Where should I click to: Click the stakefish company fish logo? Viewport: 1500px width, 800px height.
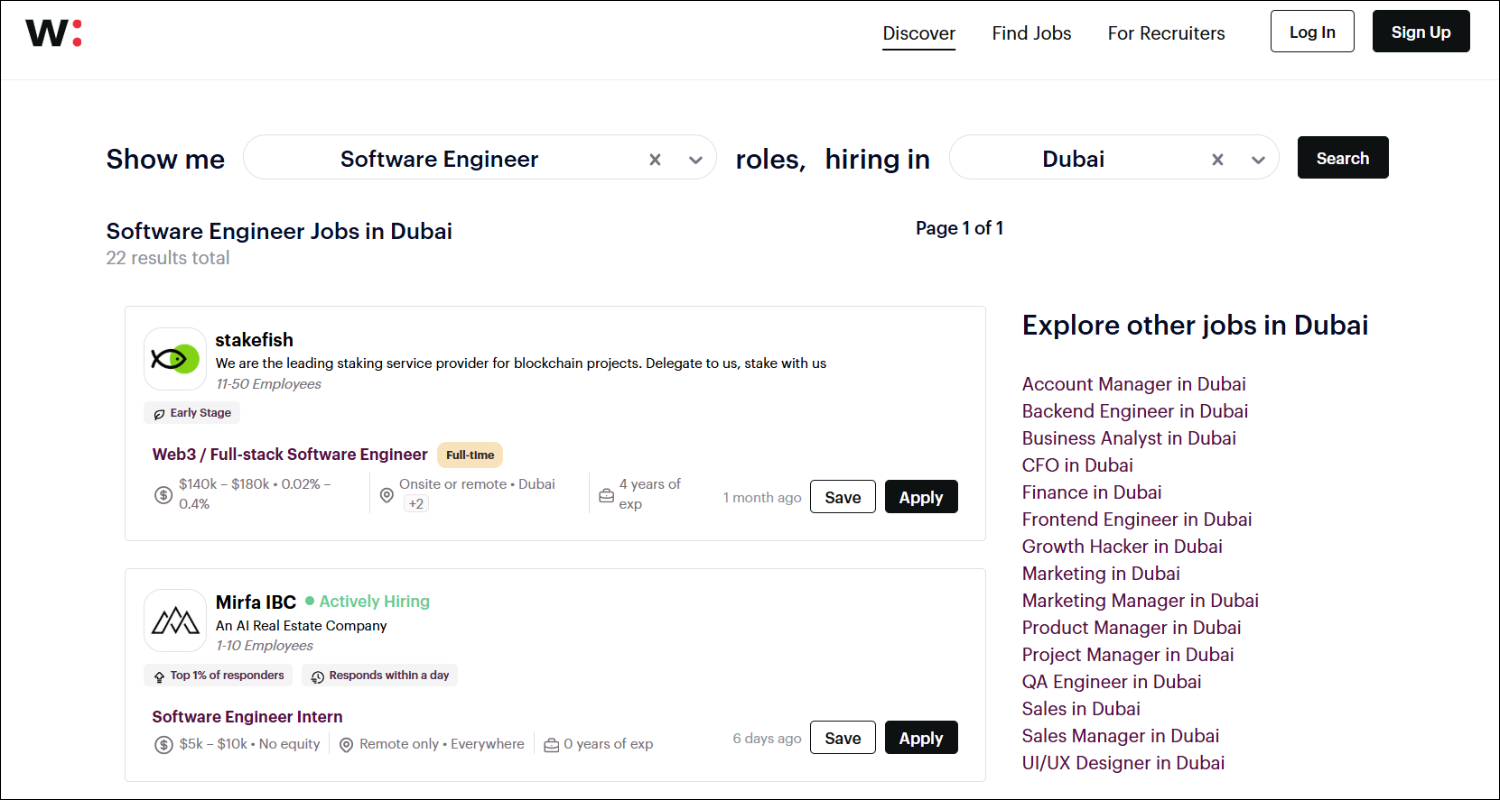pyautogui.click(x=175, y=358)
